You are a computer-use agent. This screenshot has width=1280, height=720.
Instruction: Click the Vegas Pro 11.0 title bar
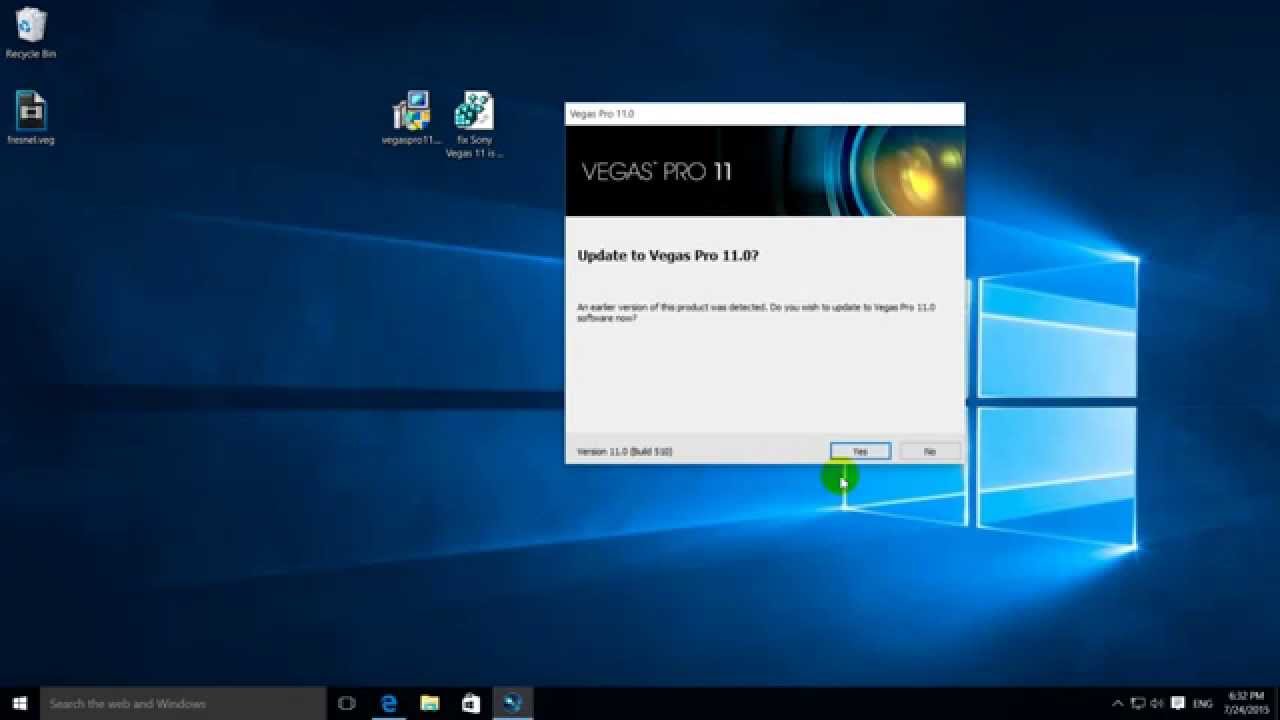tap(765, 114)
